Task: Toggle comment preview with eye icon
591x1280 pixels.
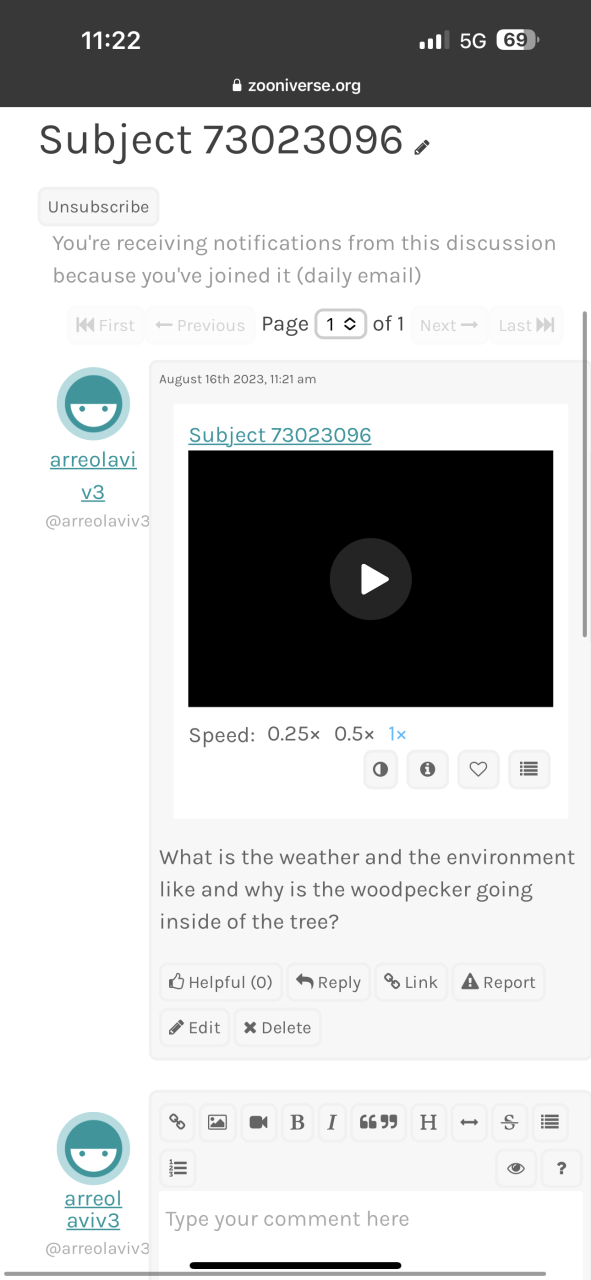Action: [x=516, y=1167]
